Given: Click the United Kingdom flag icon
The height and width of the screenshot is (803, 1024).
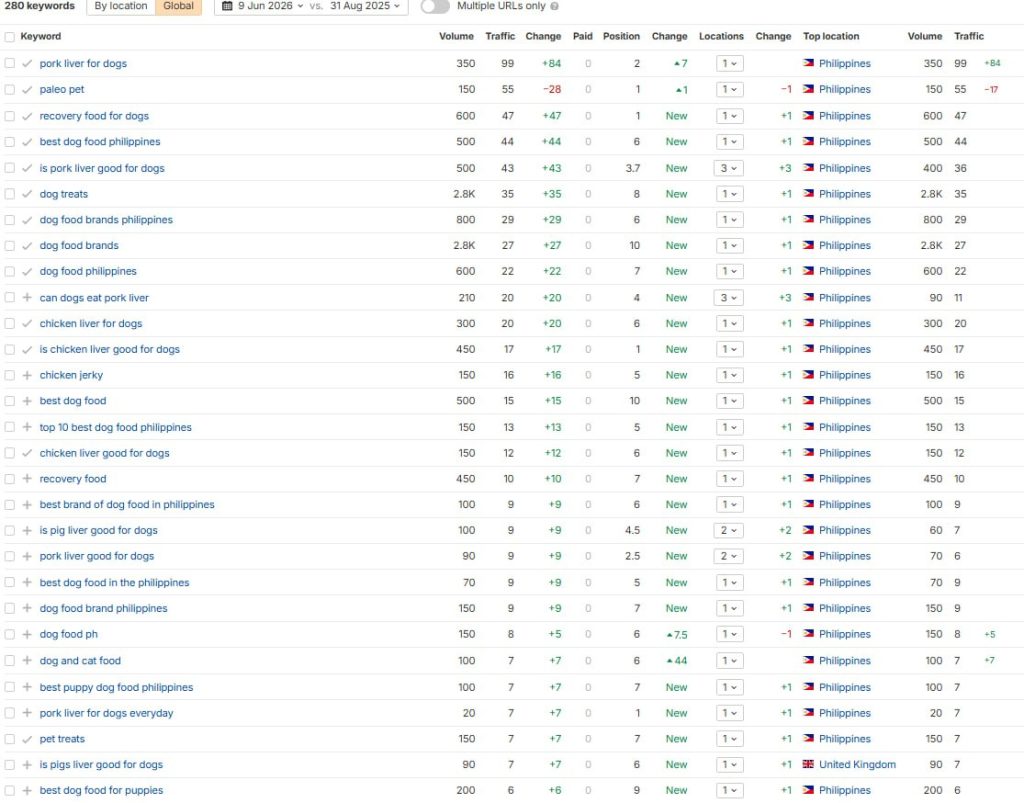Looking at the screenshot, I should click(x=808, y=764).
